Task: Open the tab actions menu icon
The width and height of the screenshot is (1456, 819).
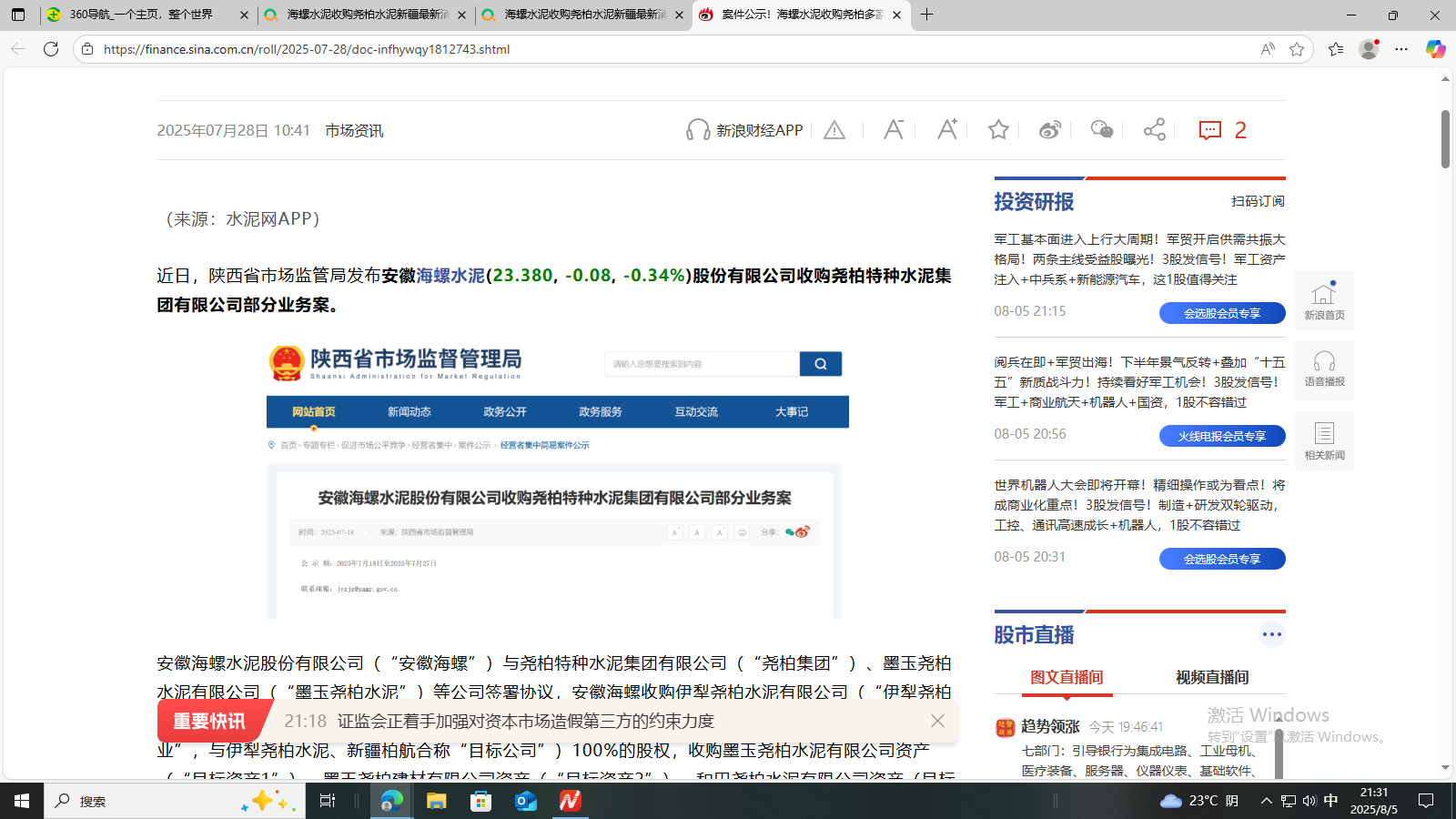Action: click(18, 15)
